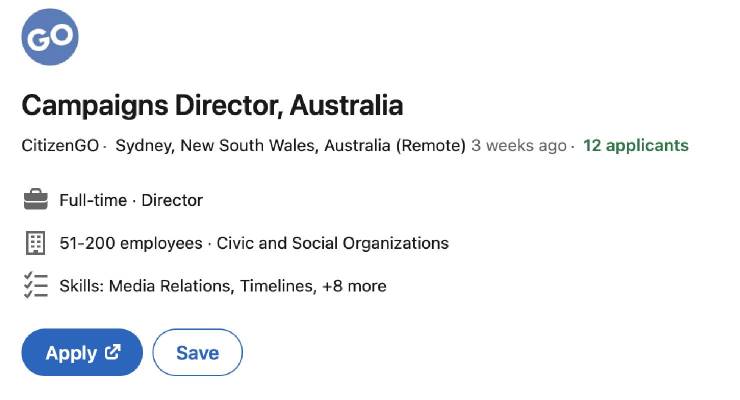Open the Campaigns Director, Australia job title
Image resolution: width=740 pixels, height=400 pixels.
(212, 104)
